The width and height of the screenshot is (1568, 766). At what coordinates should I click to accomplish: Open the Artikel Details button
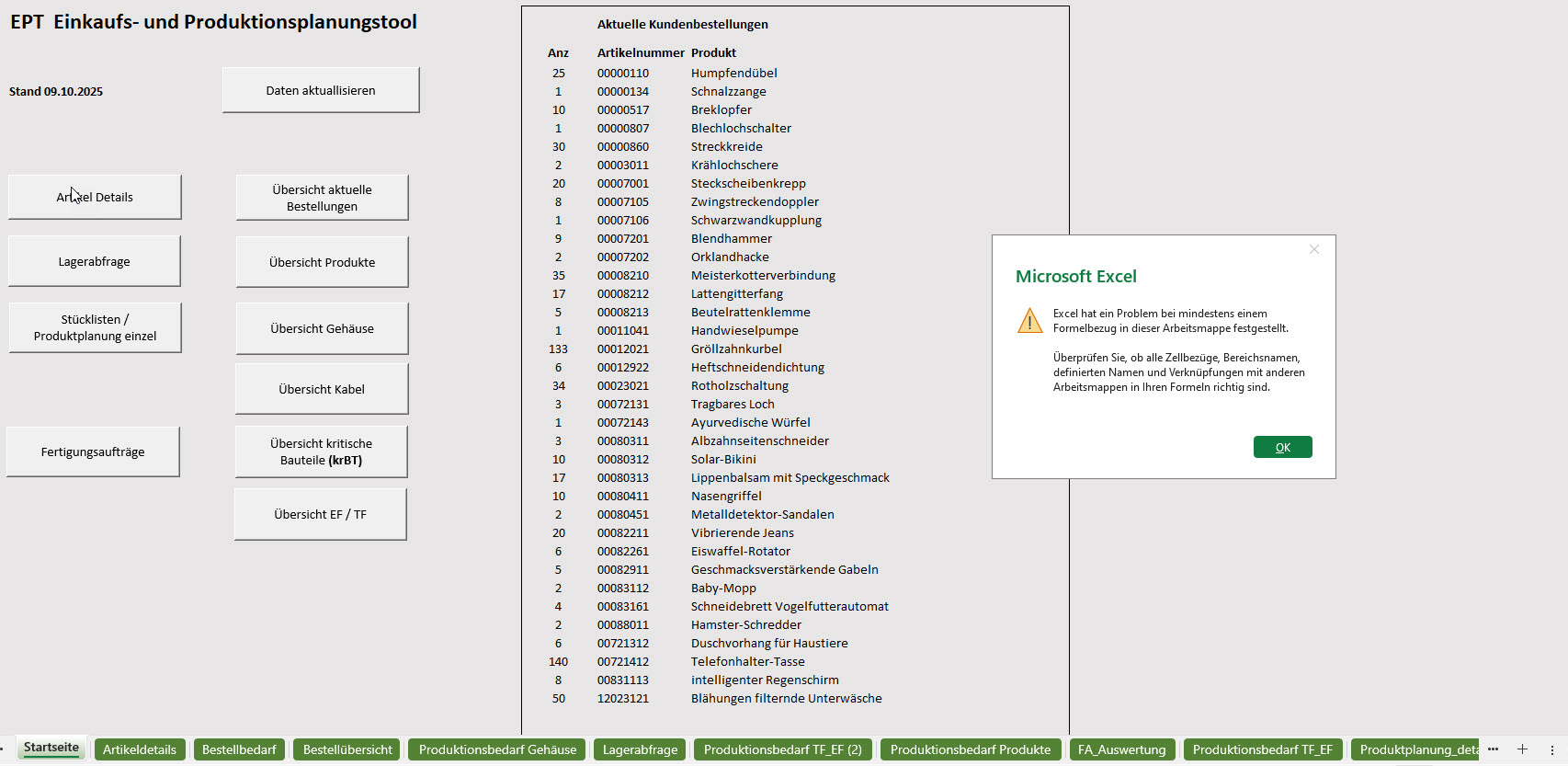tap(95, 197)
